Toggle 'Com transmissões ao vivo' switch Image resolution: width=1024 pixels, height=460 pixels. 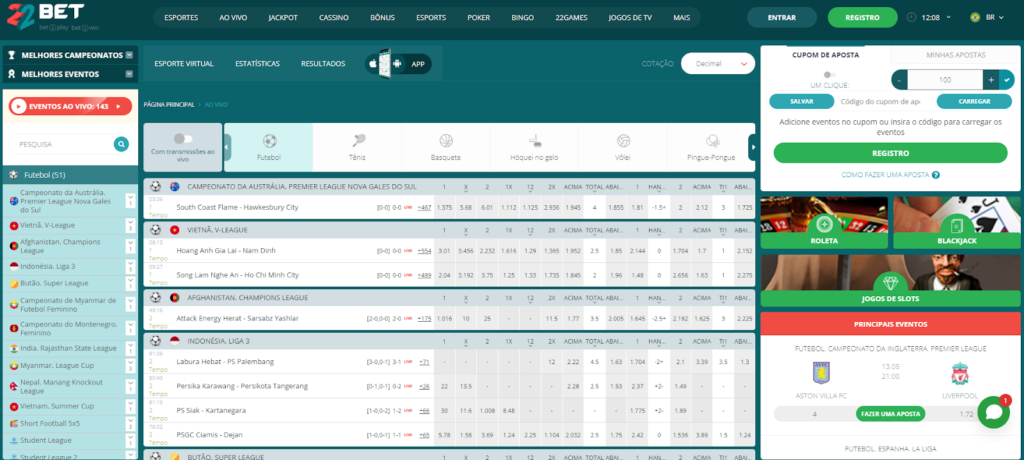point(183,139)
